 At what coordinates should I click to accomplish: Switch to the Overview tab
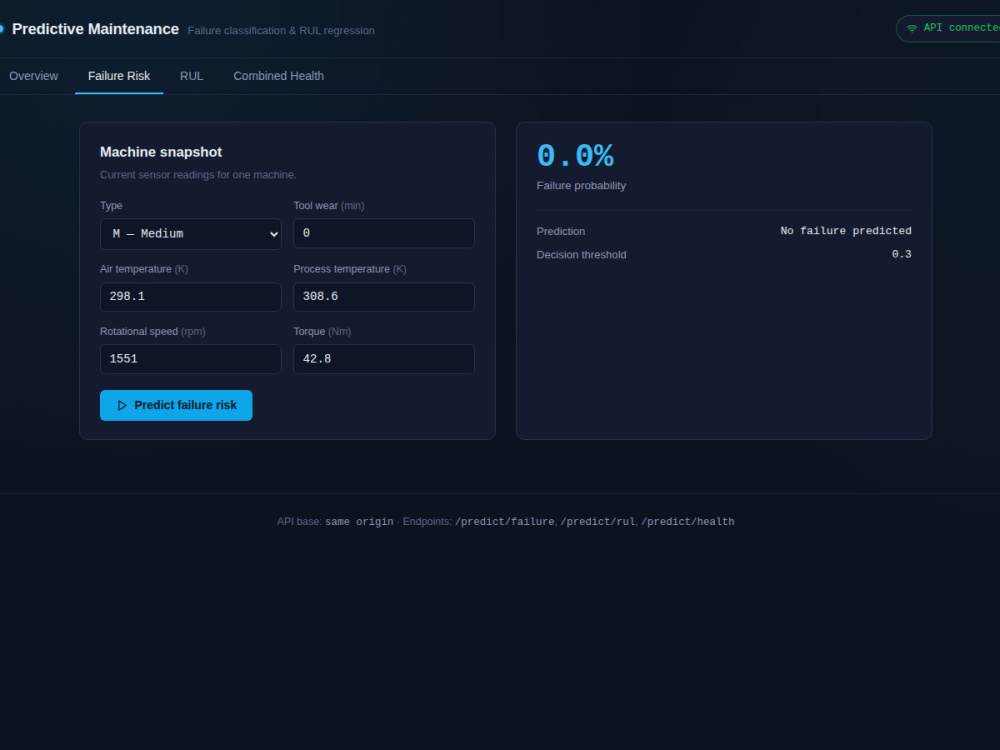[33, 76]
